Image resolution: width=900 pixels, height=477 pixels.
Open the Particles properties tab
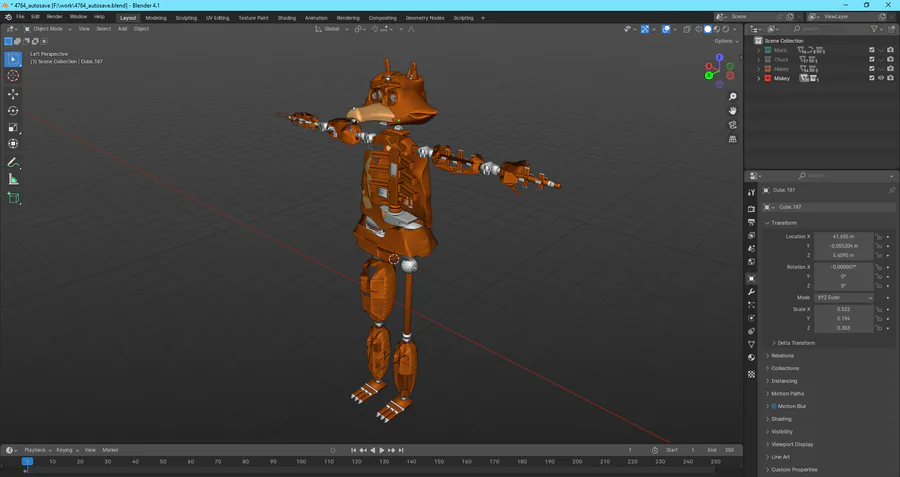tap(751, 305)
